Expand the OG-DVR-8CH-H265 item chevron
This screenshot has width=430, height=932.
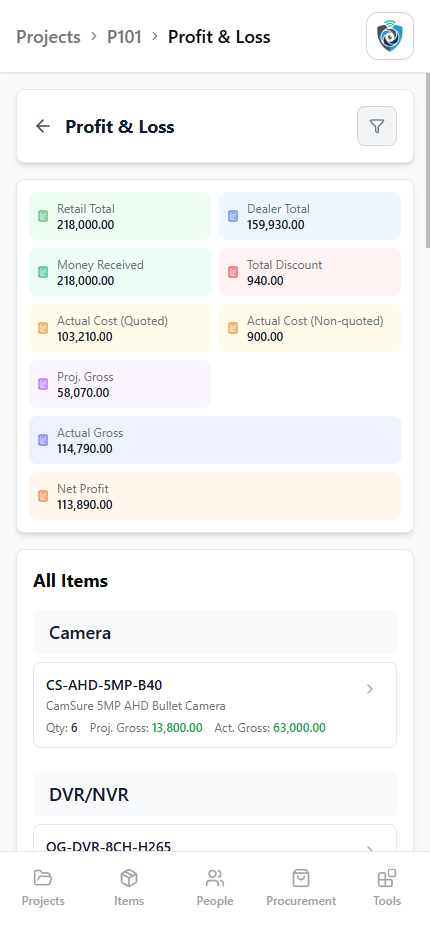370,849
